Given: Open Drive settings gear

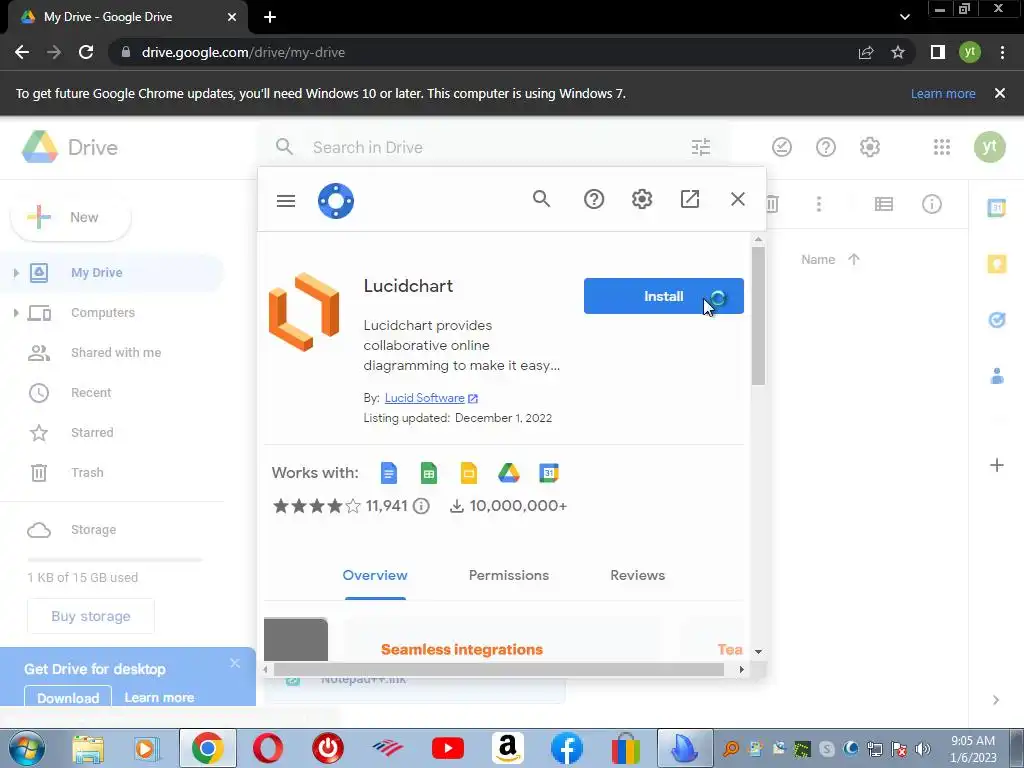Looking at the screenshot, I should (x=870, y=147).
